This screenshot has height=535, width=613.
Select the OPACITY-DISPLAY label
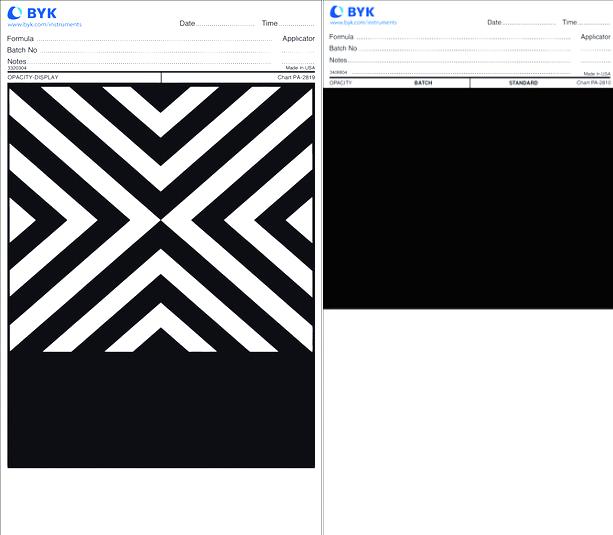(33, 77)
